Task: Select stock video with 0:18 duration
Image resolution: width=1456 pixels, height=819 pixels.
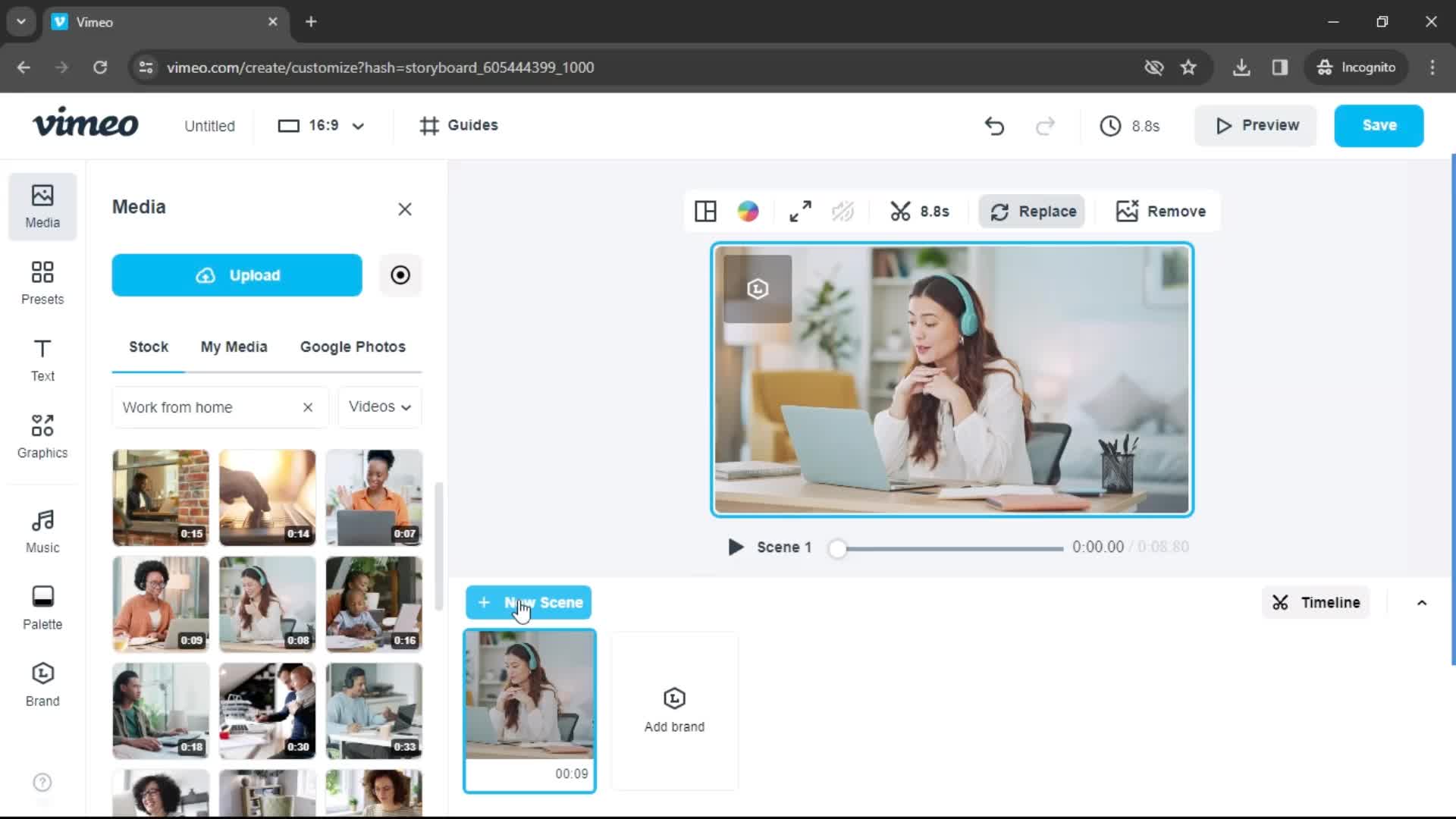Action: 161,711
